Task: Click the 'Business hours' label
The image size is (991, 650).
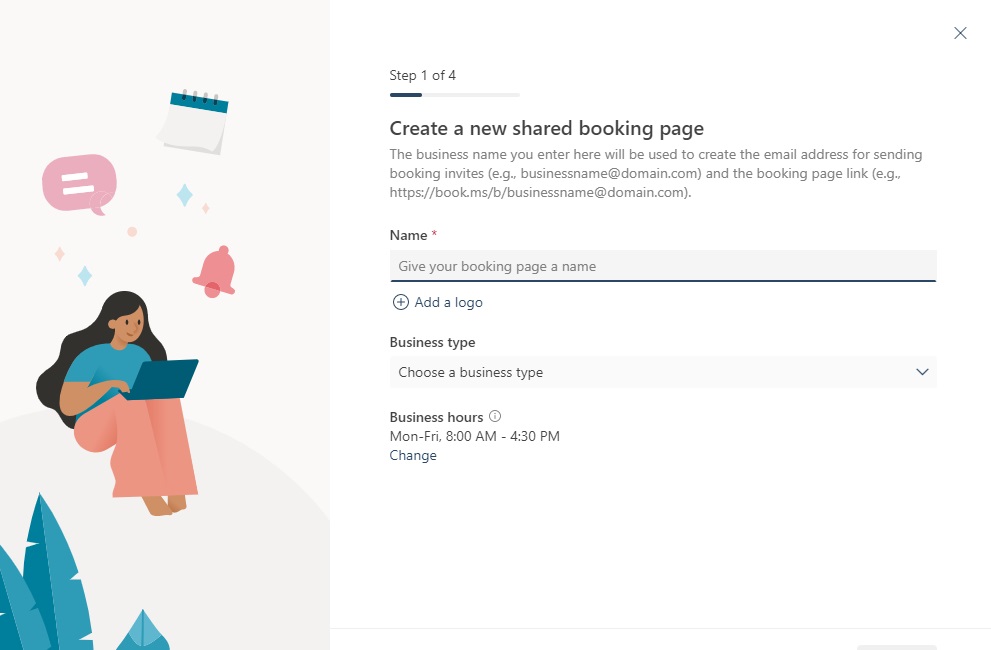Action: [436, 417]
